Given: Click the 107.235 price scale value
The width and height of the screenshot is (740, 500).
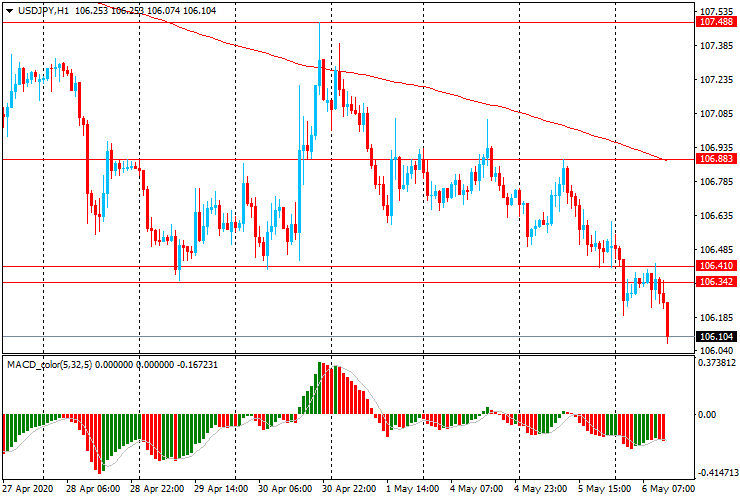Looking at the screenshot, I should click(x=716, y=79).
